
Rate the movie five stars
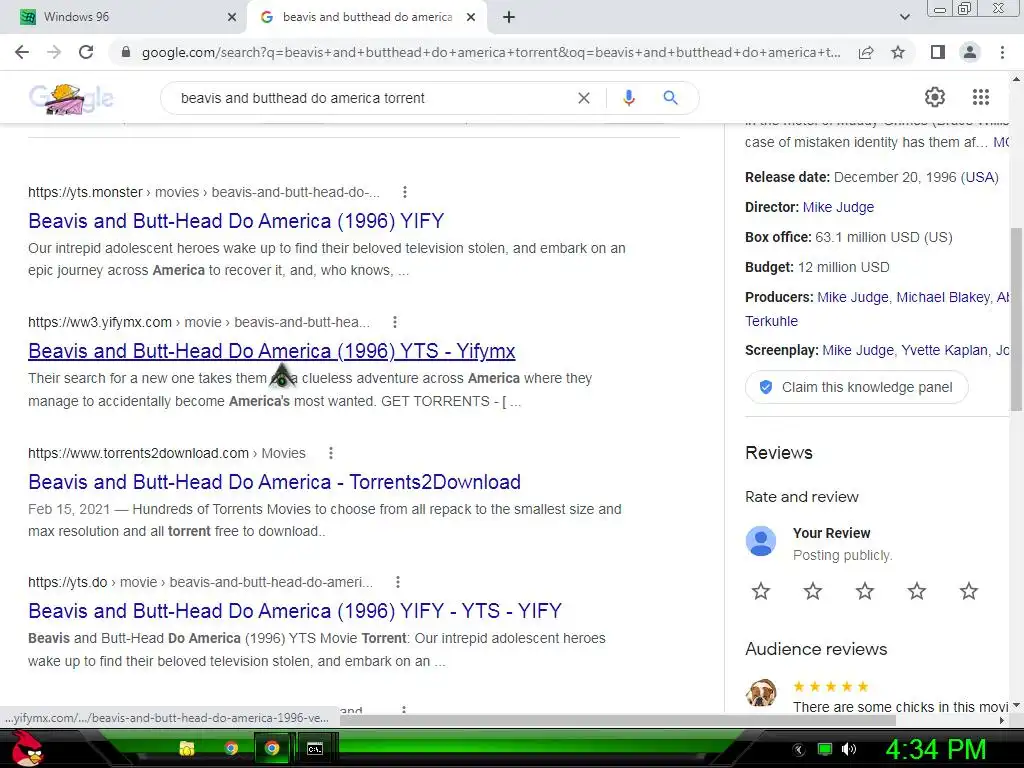click(968, 591)
